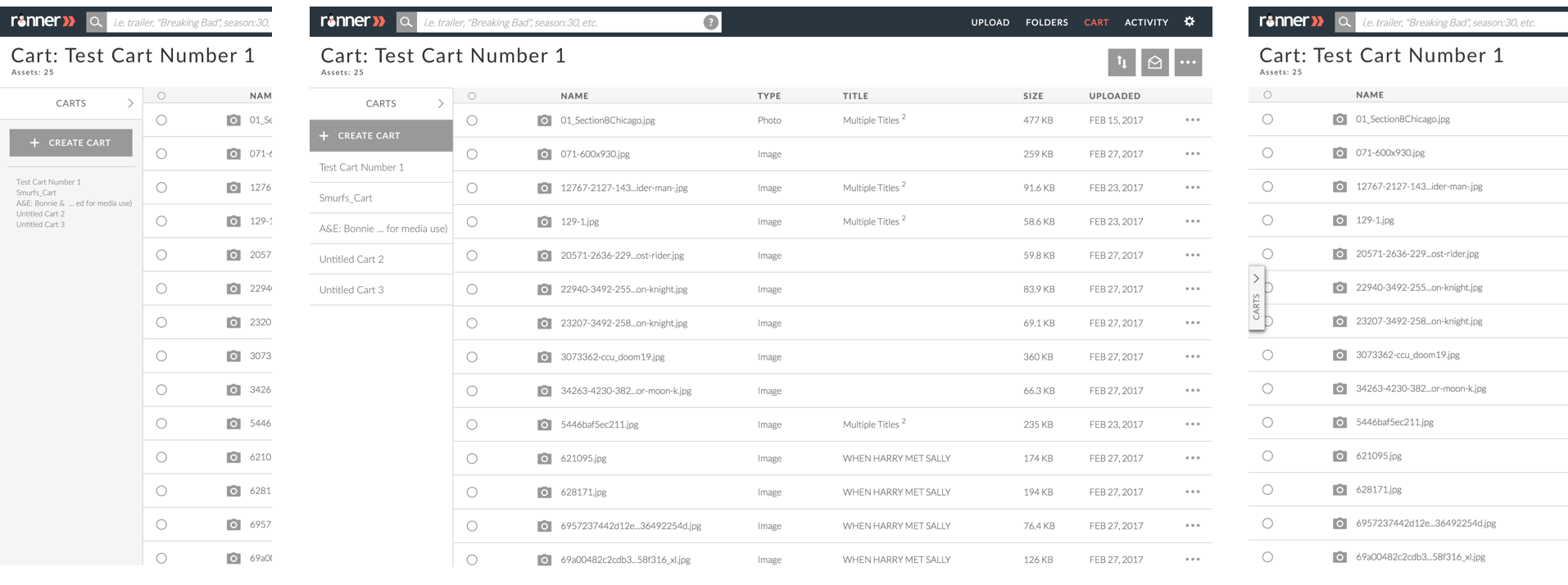Open the settings gear icon in top navigation
This screenshot has height=585, width=1568.
click(1190, 22)
